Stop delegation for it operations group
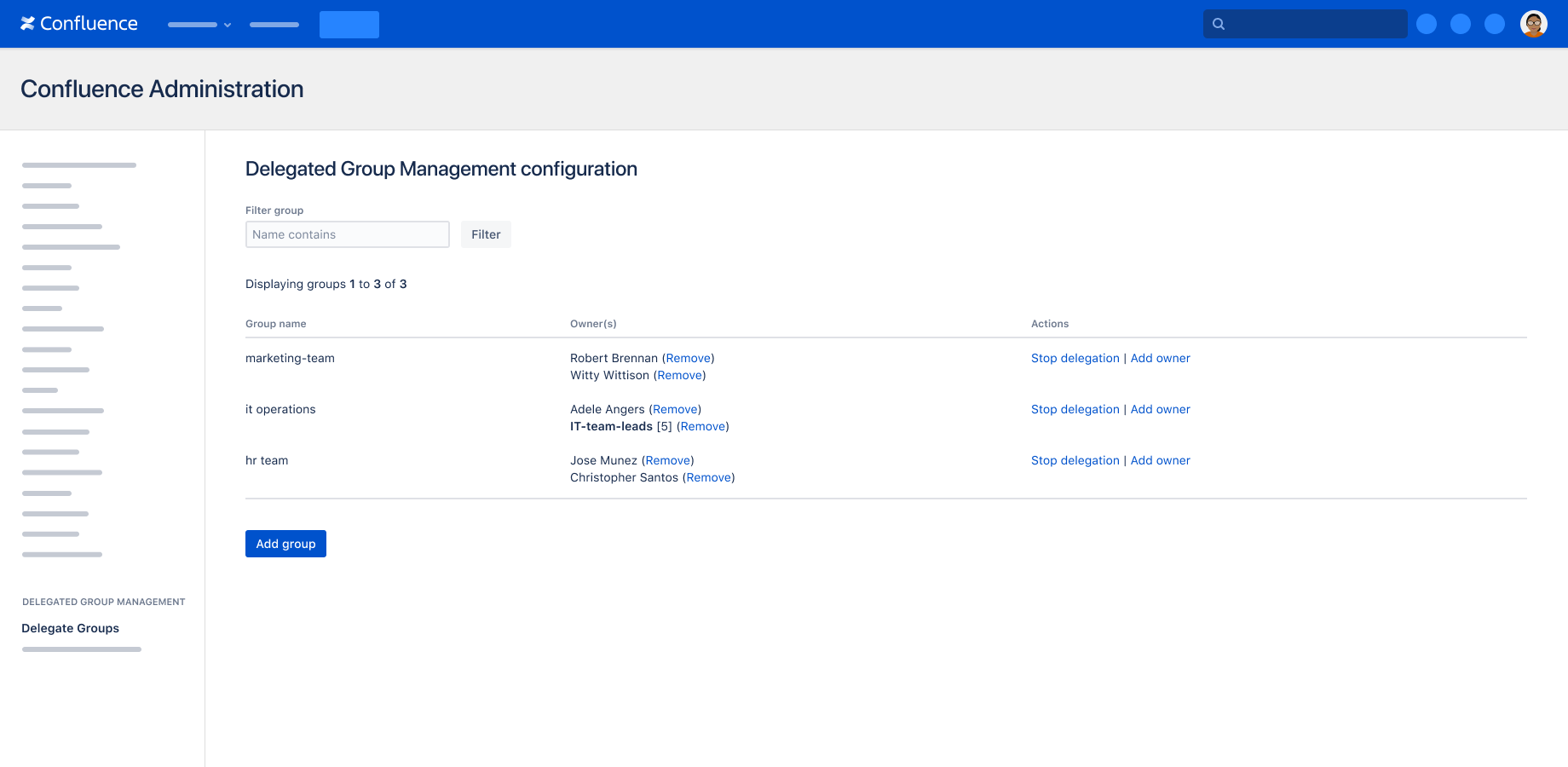The width and height of the screenshot is (1568, 767). (x=1075, y=409)
